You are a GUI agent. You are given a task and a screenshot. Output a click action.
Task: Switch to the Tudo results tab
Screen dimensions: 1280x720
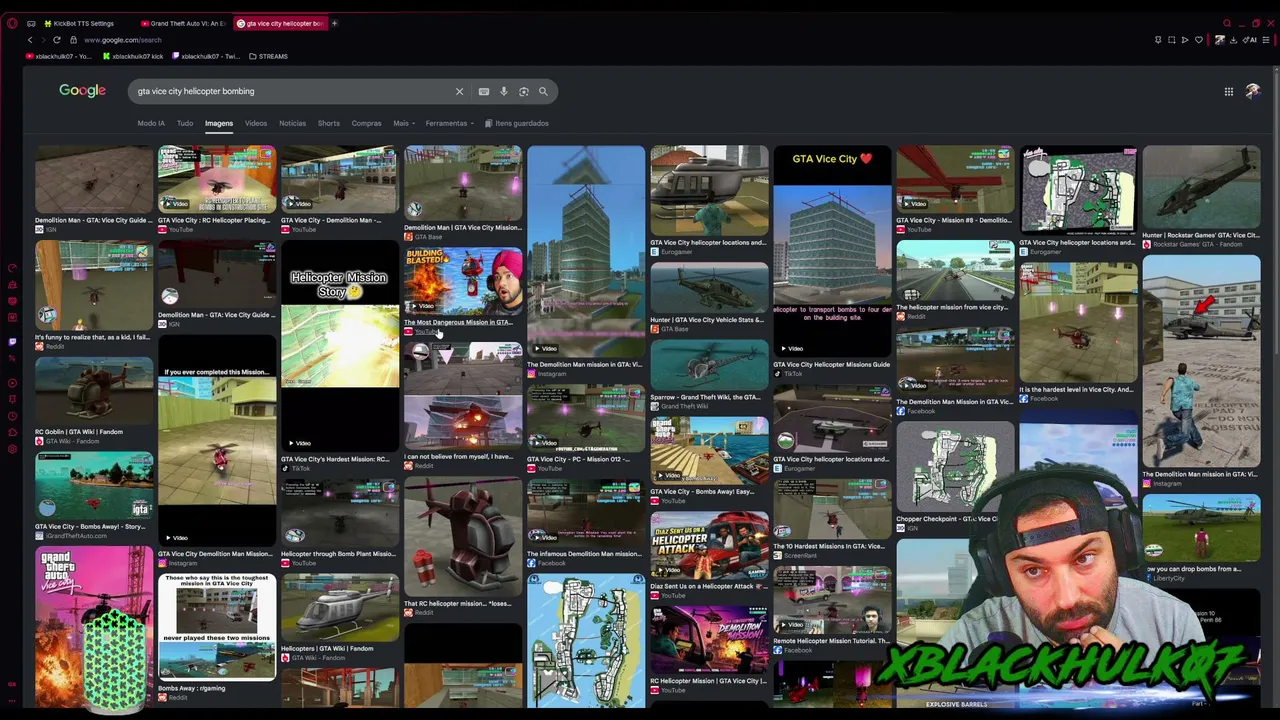click(x=185, y=123)
